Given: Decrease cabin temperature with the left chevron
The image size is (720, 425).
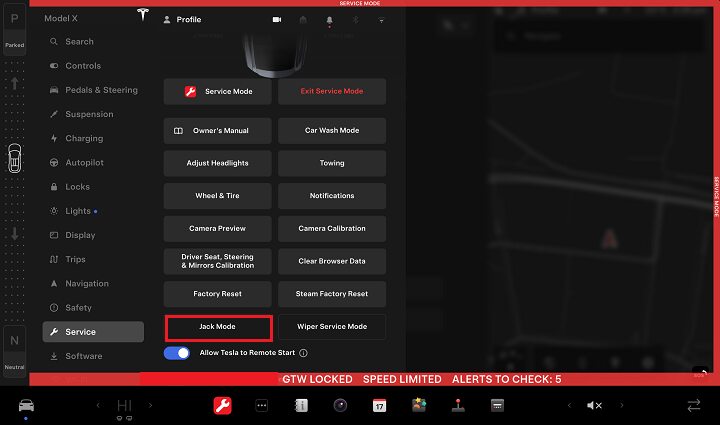Looking at the screenshot, I should point(98,405).
